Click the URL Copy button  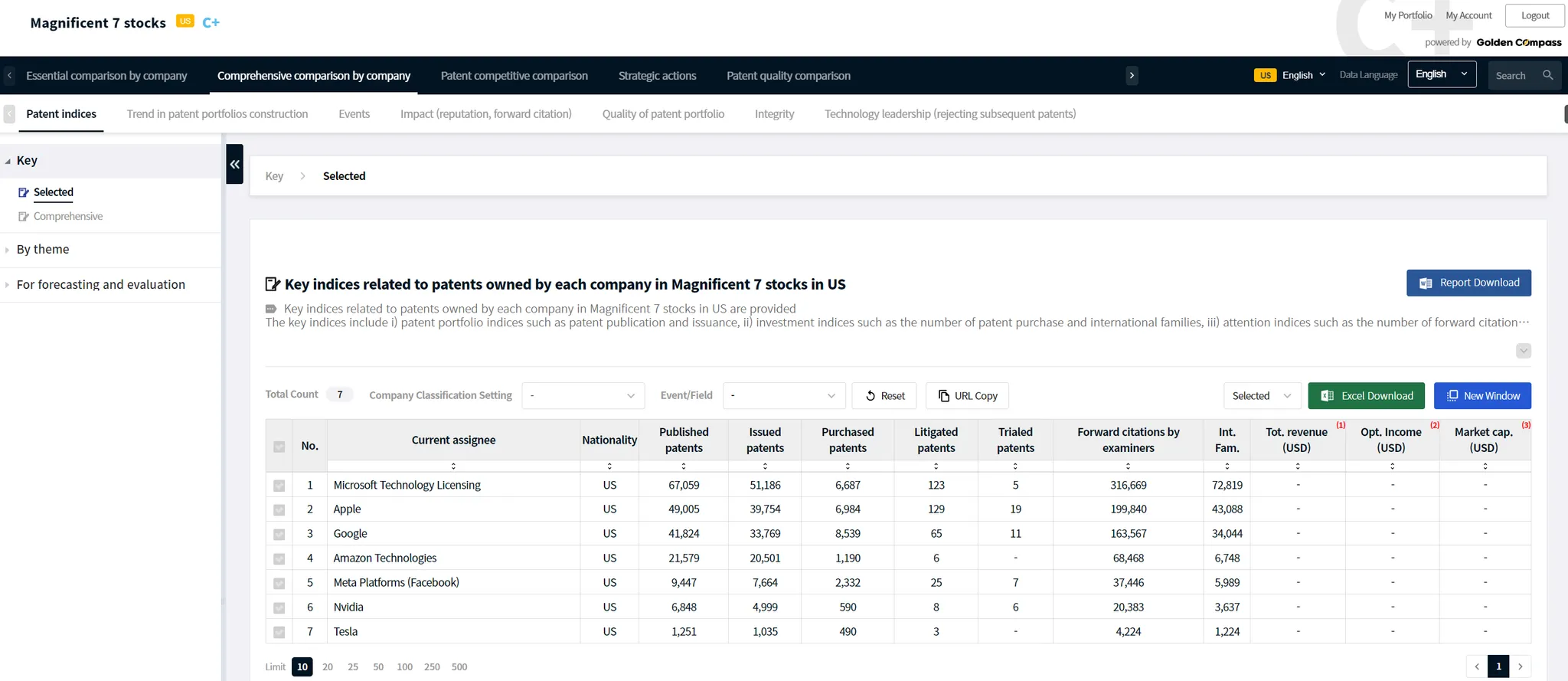point(968,395)
